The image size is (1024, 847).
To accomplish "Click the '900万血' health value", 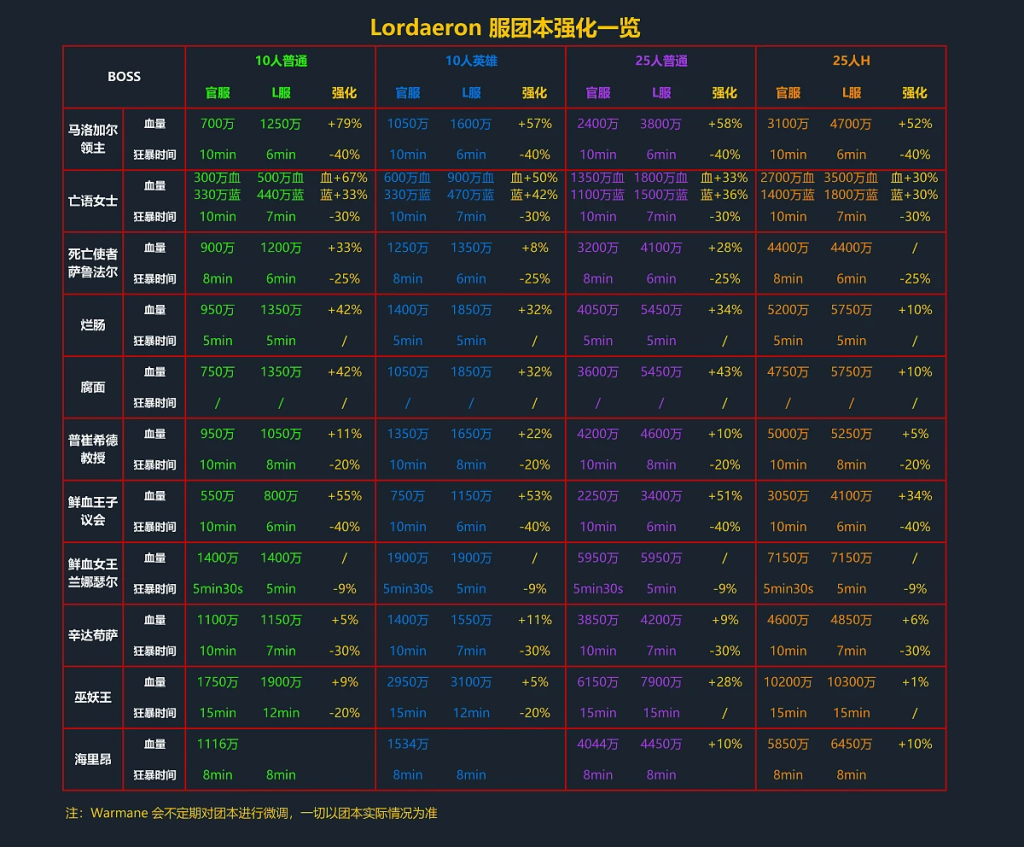I will [471, 178].
